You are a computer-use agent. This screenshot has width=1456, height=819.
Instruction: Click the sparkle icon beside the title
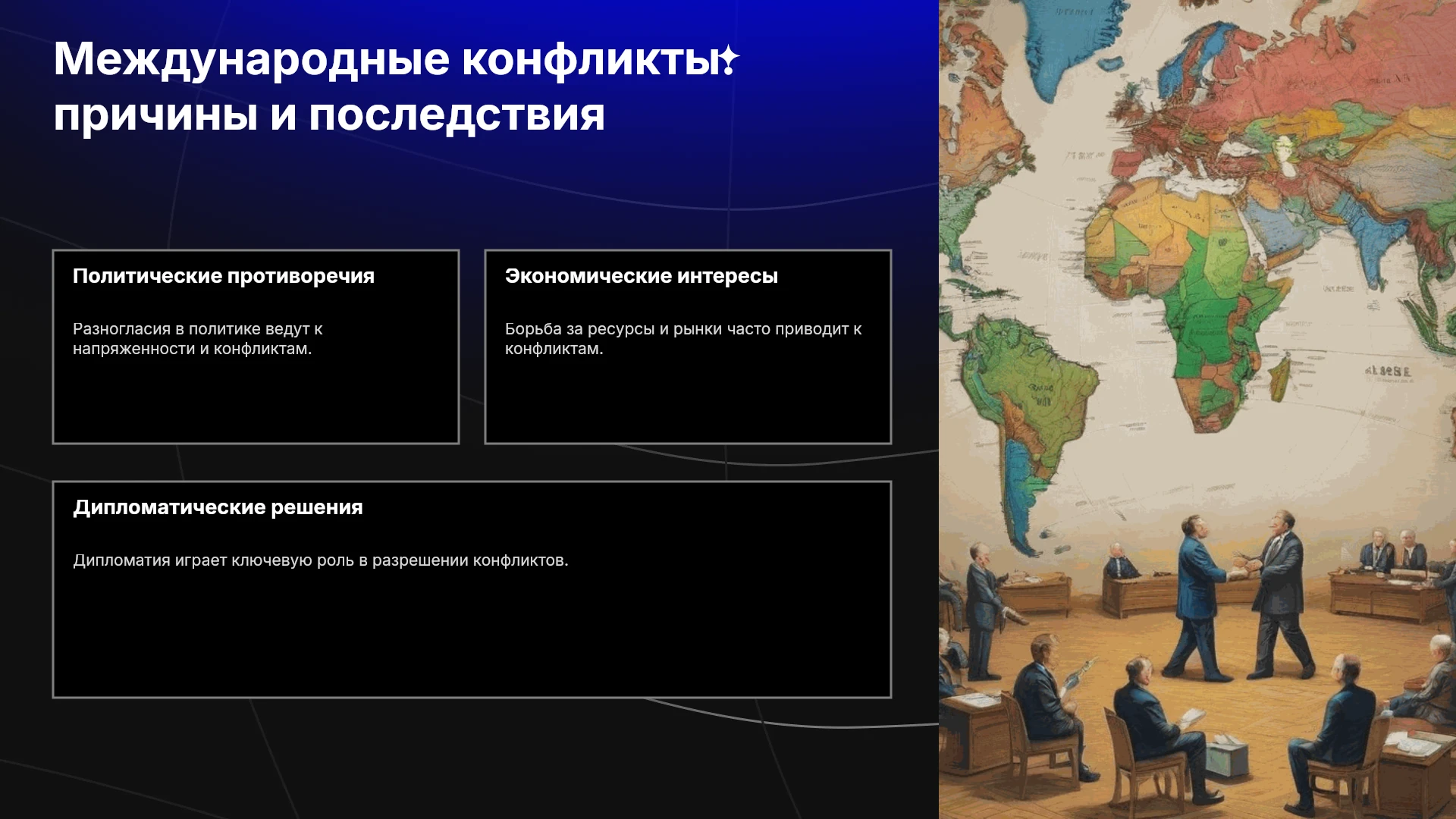(x=730, y=58)
